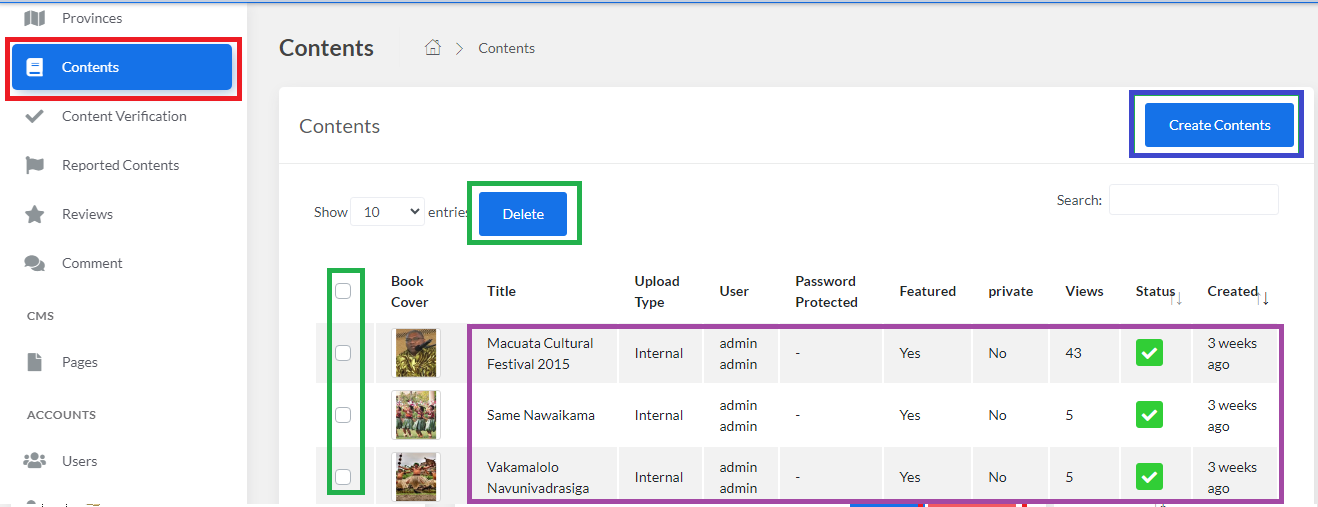Click into the Search input field
The image size is (1318, 507).
point(1193,199)
